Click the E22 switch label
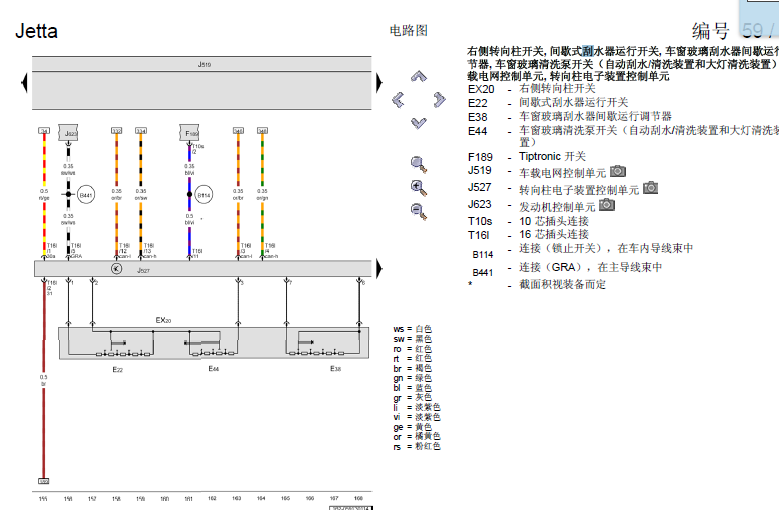Viewport: 779px width, 518px height. coord(118,370)
